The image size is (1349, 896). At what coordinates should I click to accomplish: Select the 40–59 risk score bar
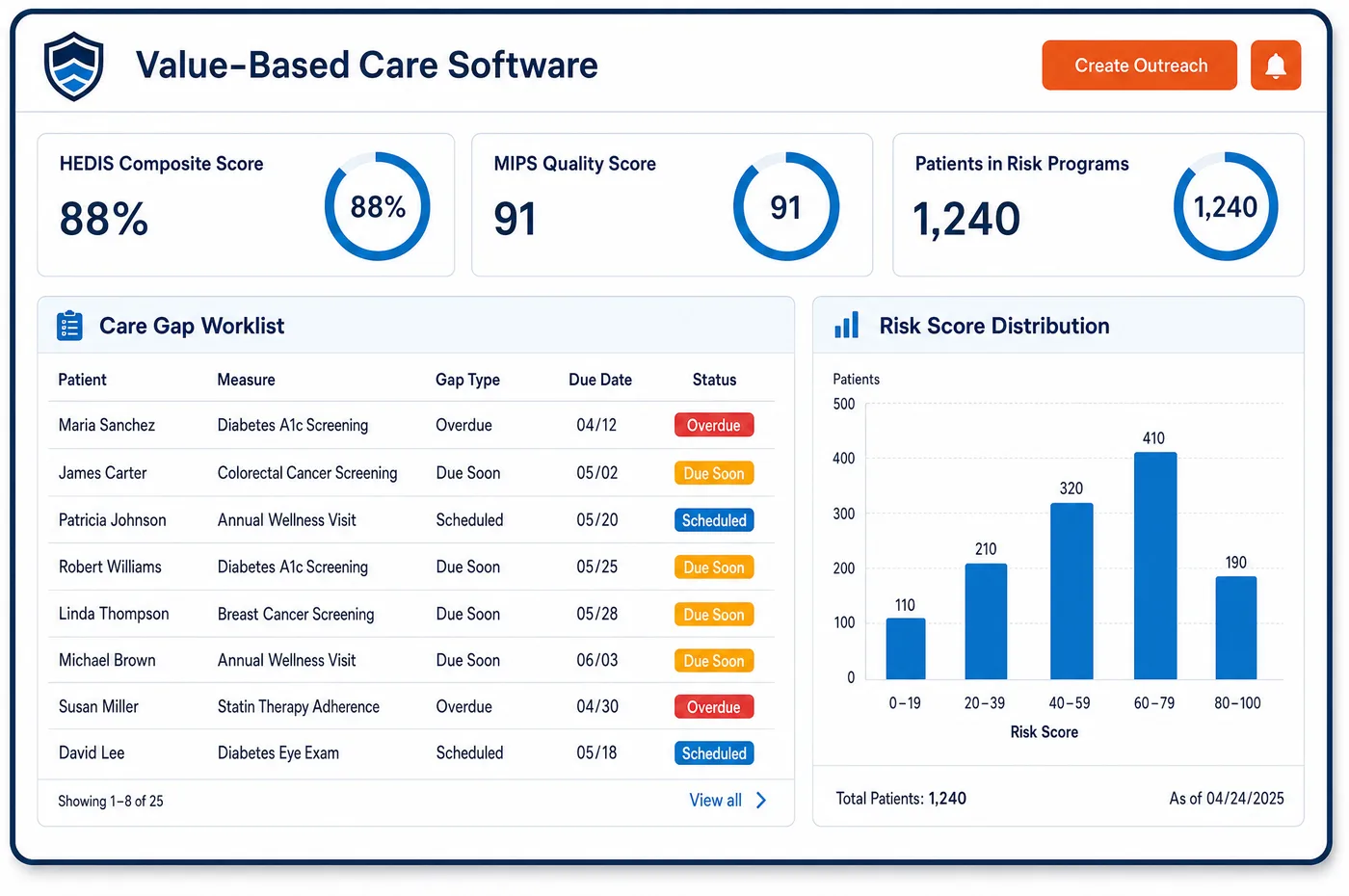pos(1071,591)
